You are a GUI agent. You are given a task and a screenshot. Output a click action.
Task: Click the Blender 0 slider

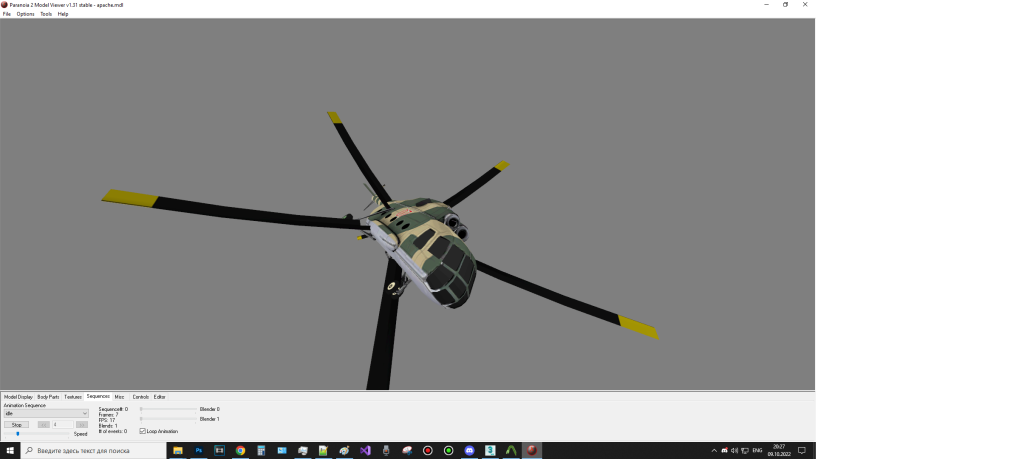pyautogui.click(x=167, y=409)
